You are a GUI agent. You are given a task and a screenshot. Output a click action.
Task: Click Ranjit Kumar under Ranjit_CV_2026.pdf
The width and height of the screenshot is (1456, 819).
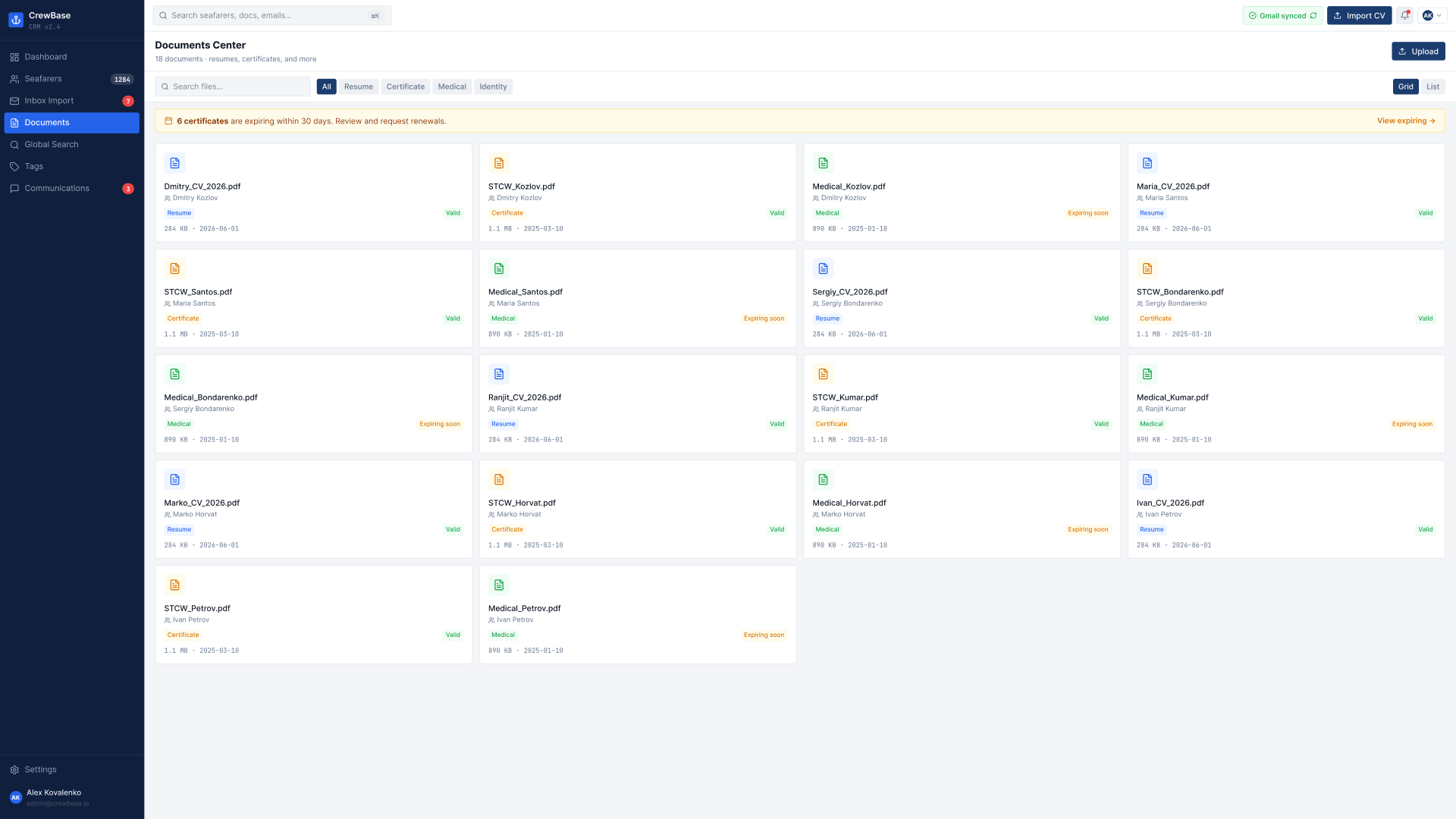[x=517, y=409]
